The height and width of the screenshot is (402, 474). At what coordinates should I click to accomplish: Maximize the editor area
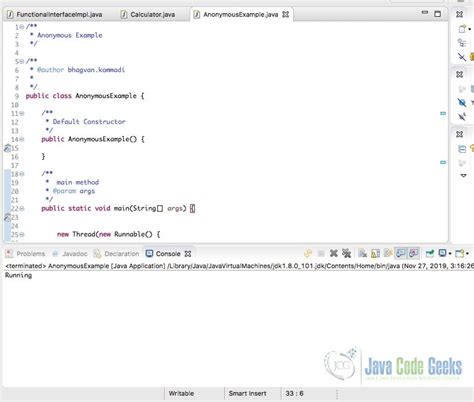(x=438, y=14)
